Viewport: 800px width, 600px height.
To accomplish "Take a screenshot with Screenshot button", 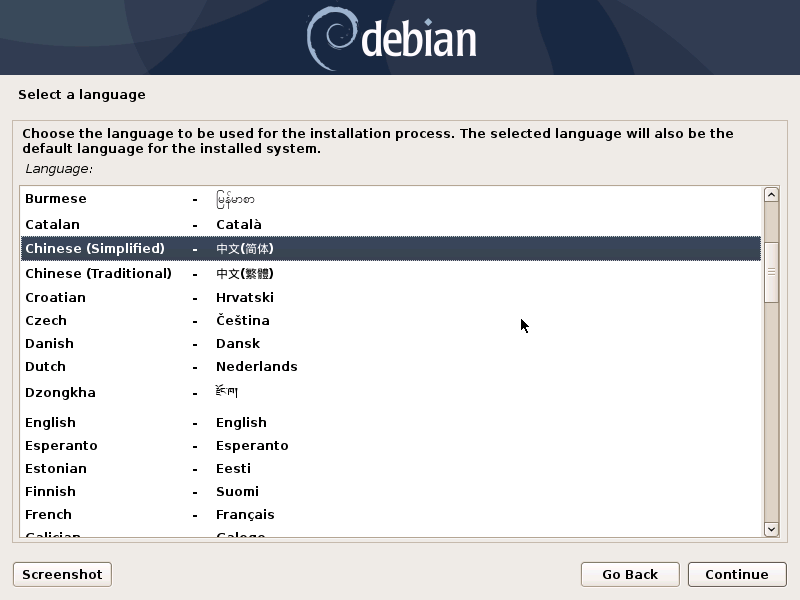I will (62, 574).
